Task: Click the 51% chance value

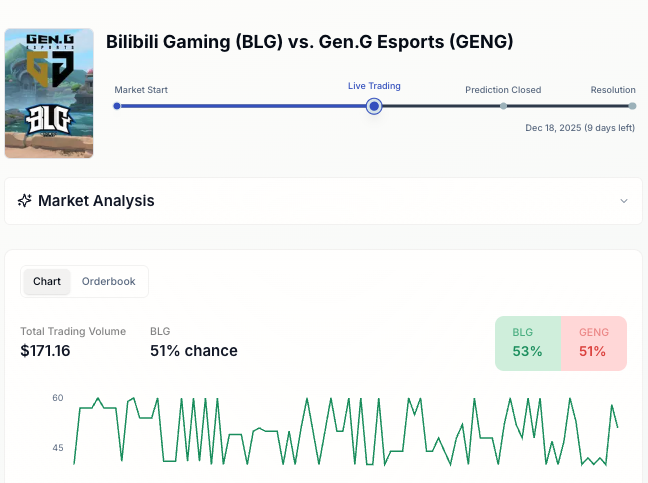Action: point(194,351)
